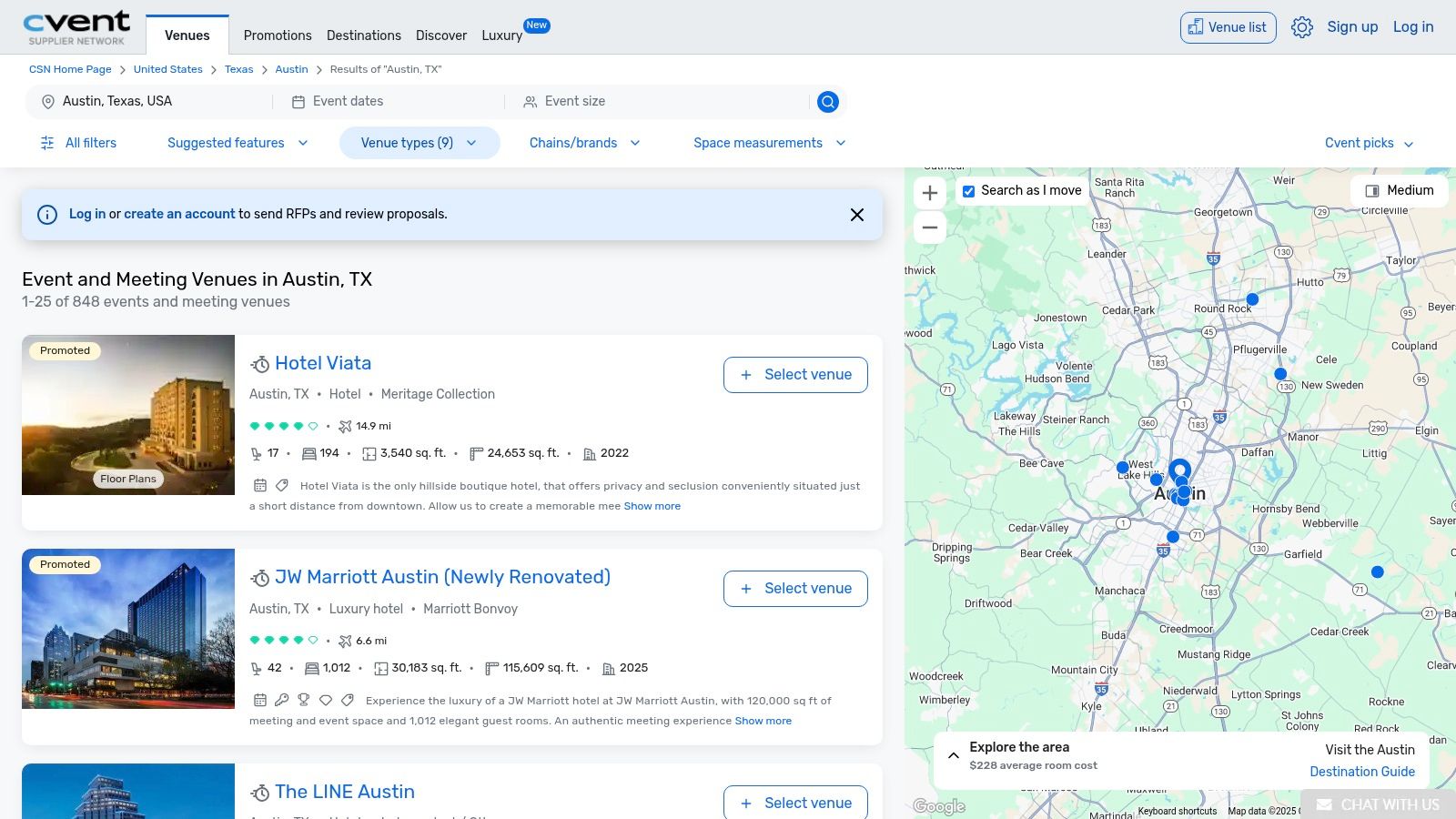Go to the Discover tab
This screenshot has height=819, width=1456.
tap(441, 35)
